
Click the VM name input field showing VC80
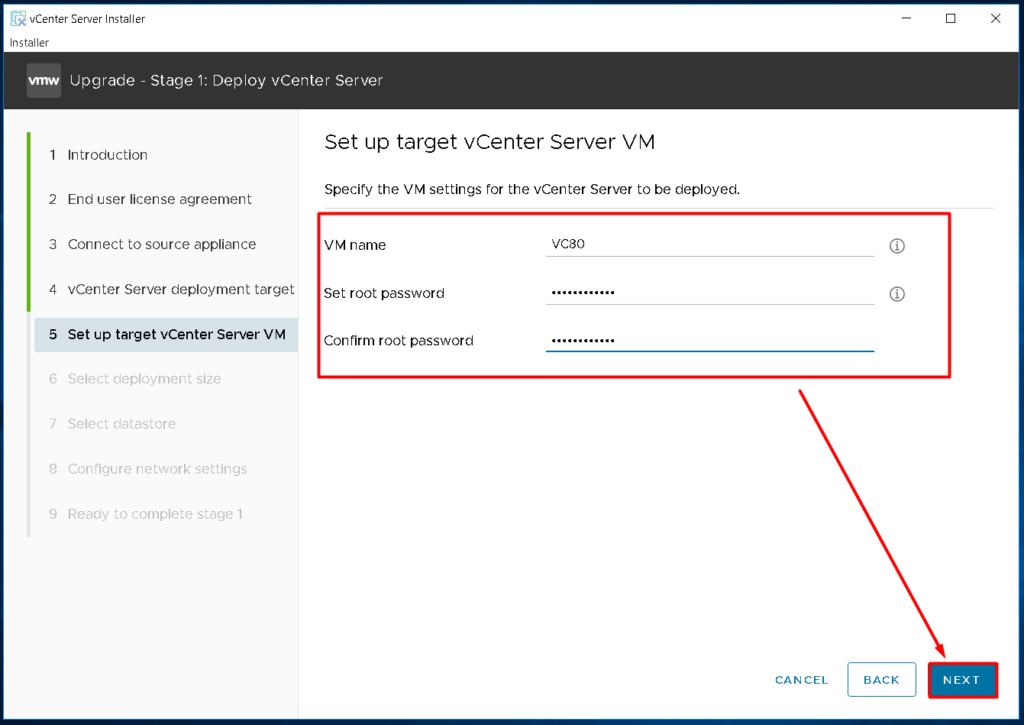(710, 243)
